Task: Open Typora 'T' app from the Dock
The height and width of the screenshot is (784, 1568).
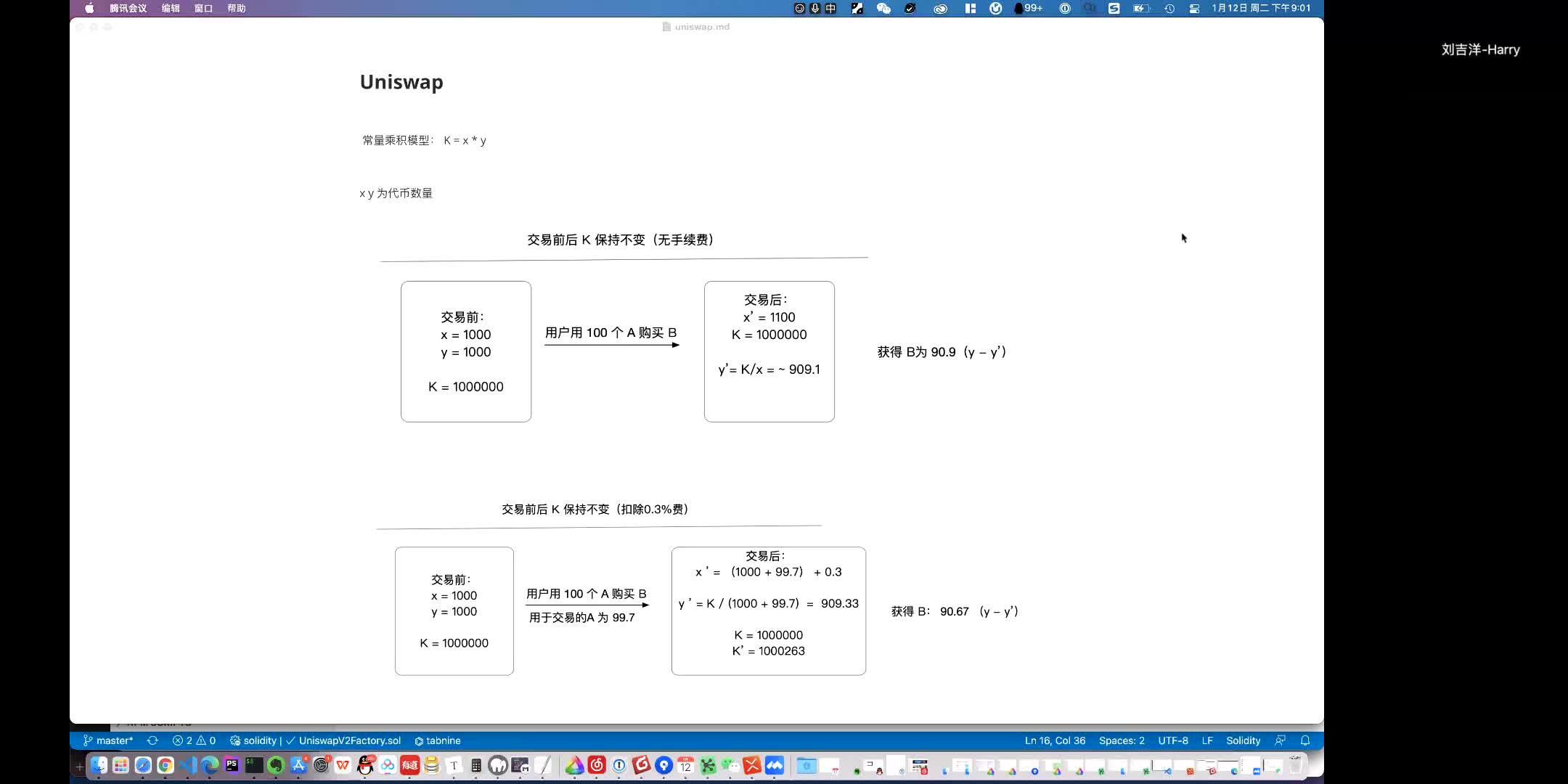Action: tap(454, 765)
